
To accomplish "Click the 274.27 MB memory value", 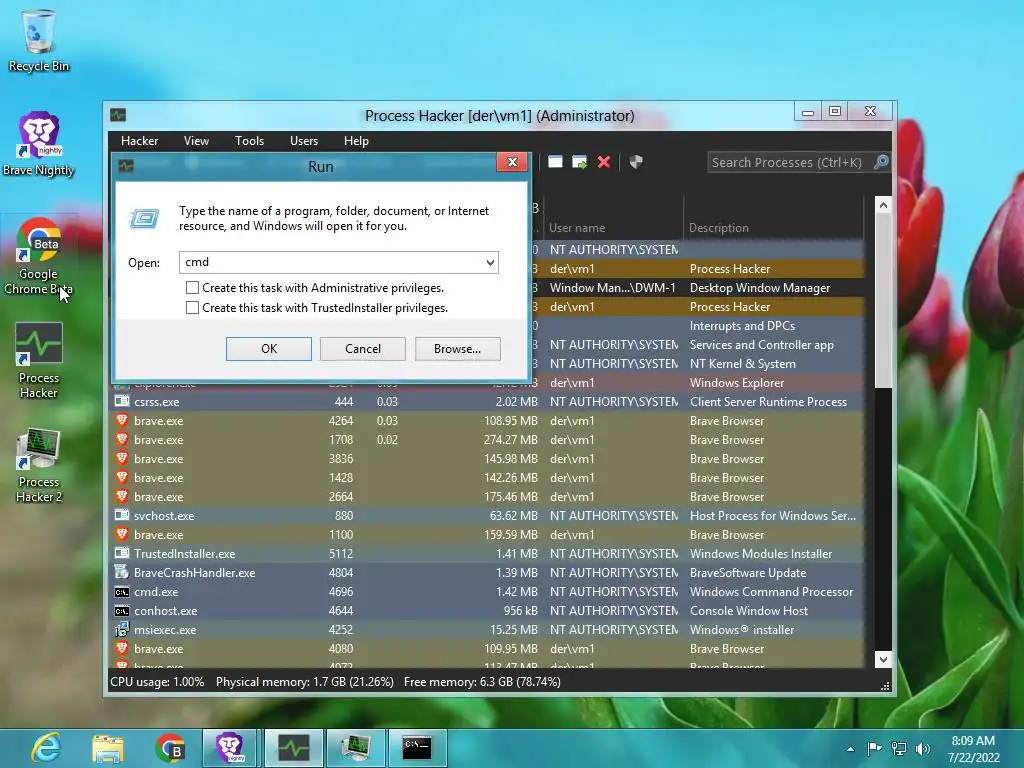I will pyautogui.click(x=510, y=440).
